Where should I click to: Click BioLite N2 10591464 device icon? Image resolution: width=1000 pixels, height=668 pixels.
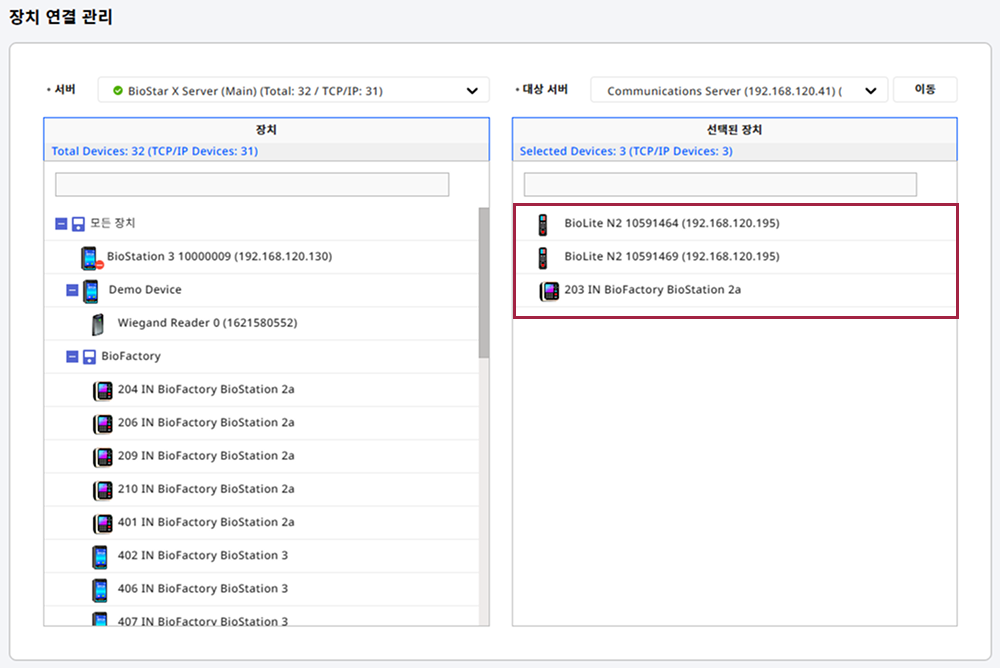pyautogui.click(x=544, y=224)
